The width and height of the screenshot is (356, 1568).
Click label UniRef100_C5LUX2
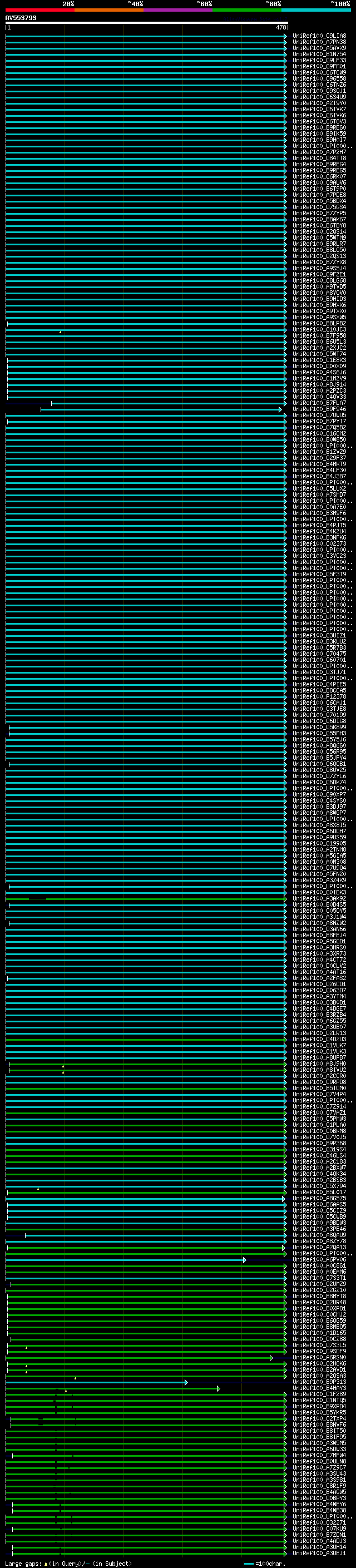[x=319, y=488]
